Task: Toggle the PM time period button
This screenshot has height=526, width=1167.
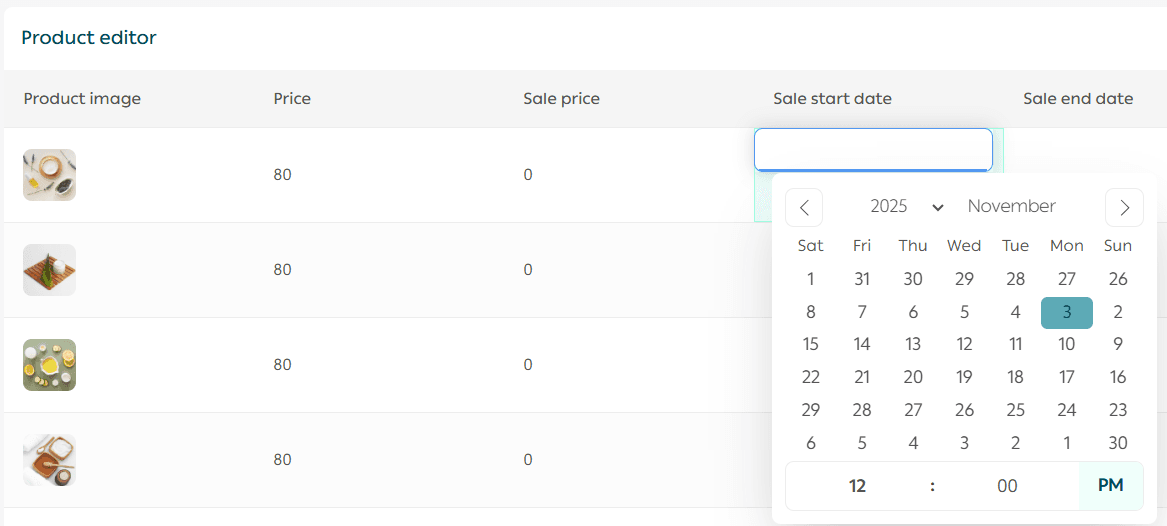Action: (1110, 486)
